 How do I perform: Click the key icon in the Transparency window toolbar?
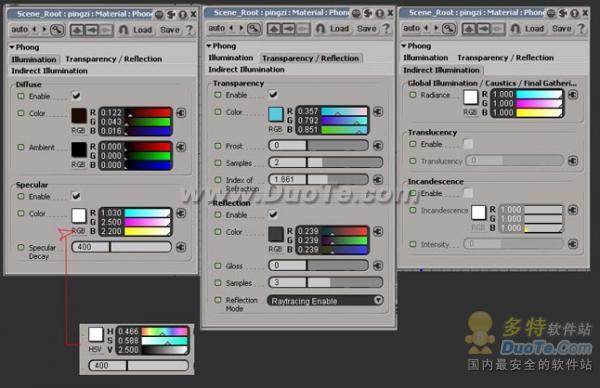coord(254,29)
